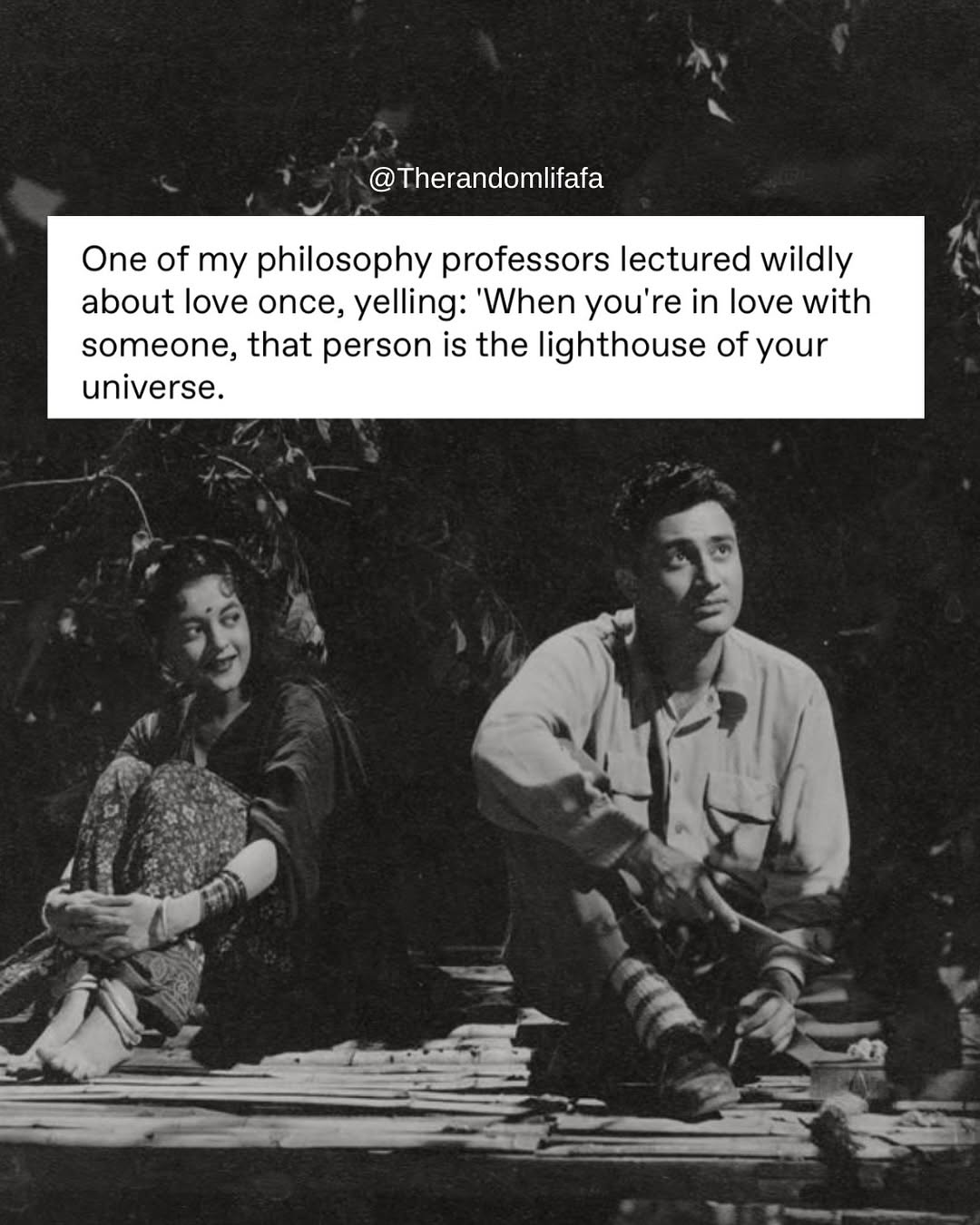Select the white quote text box
Viewport: 980px width, 1225px height.
485,317
